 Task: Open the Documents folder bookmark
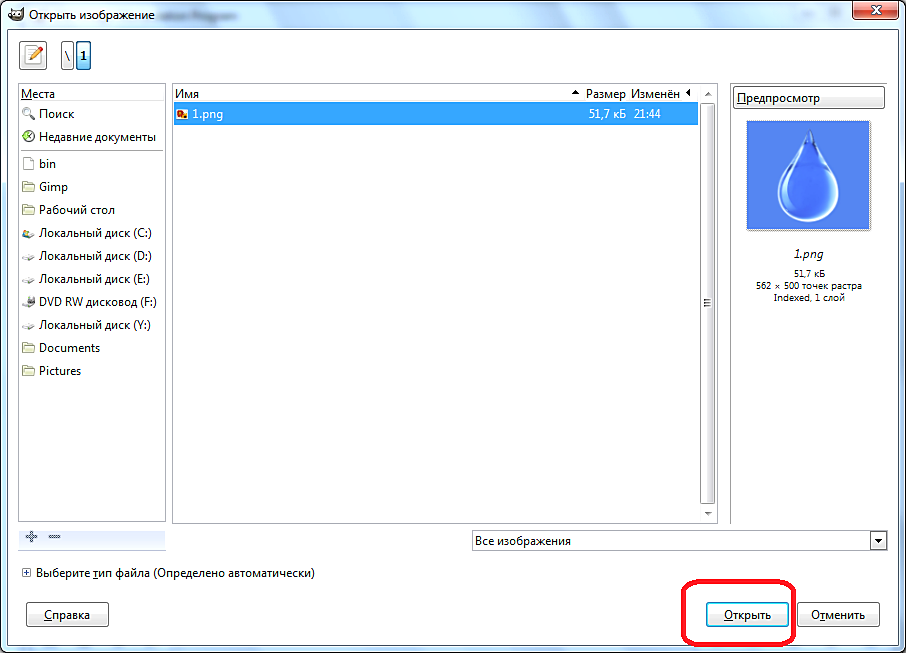[x=92, y=348]
